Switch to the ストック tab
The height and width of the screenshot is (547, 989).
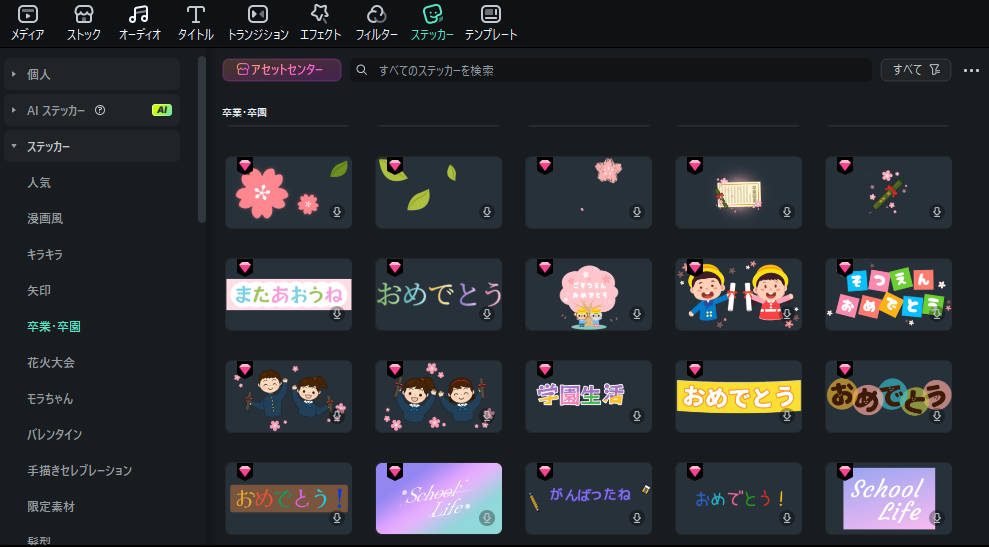[84, 23]
